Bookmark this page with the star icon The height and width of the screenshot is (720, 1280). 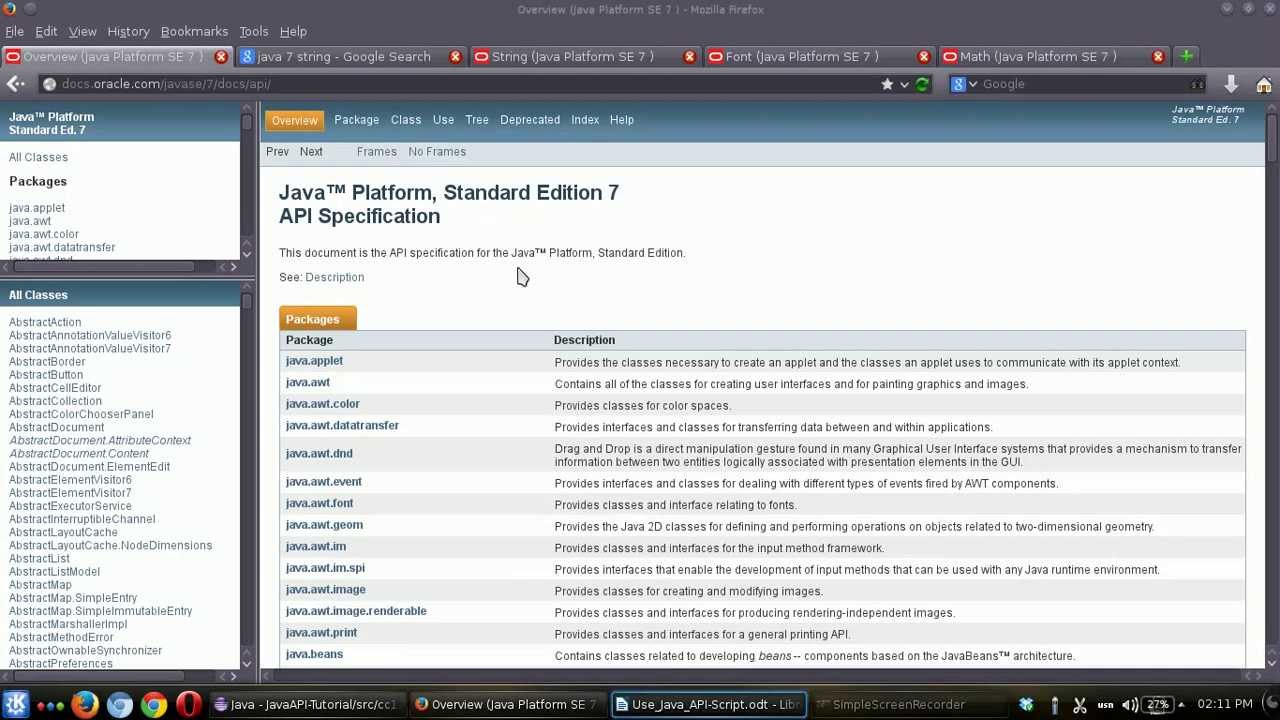click(x=887, y=84)
